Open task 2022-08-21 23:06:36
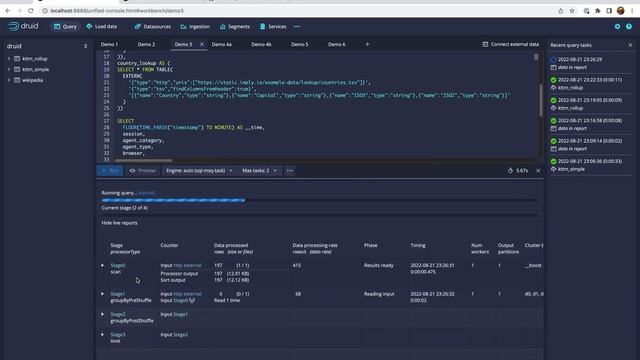Viewport: 640px width, 360px height. 590,165
